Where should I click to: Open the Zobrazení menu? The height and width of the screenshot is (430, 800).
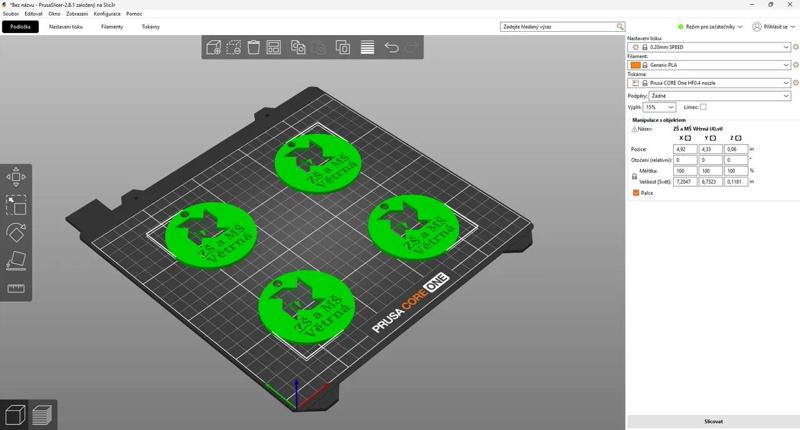pos(77,14)
